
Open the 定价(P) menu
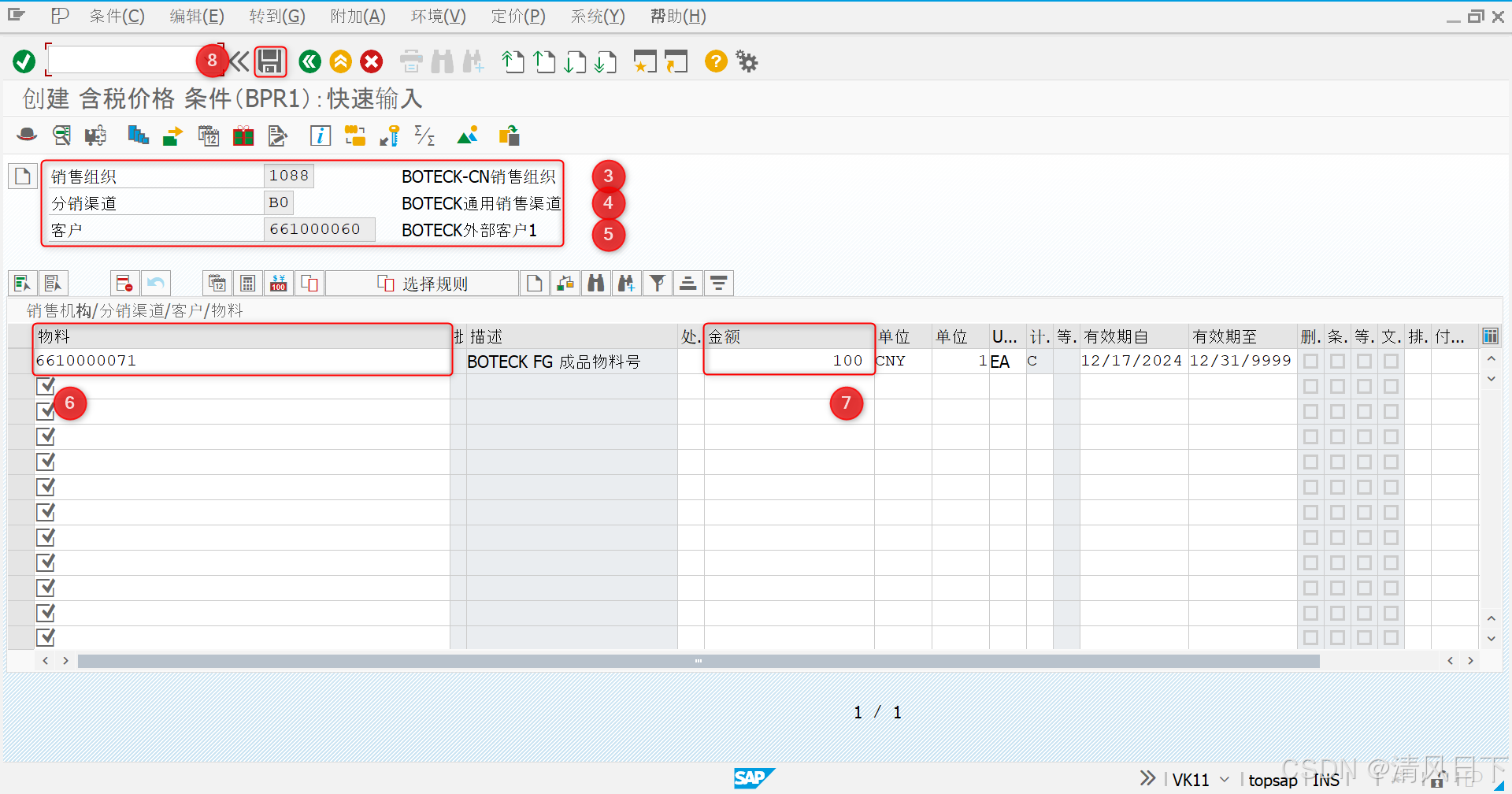[x=518, y=16]
